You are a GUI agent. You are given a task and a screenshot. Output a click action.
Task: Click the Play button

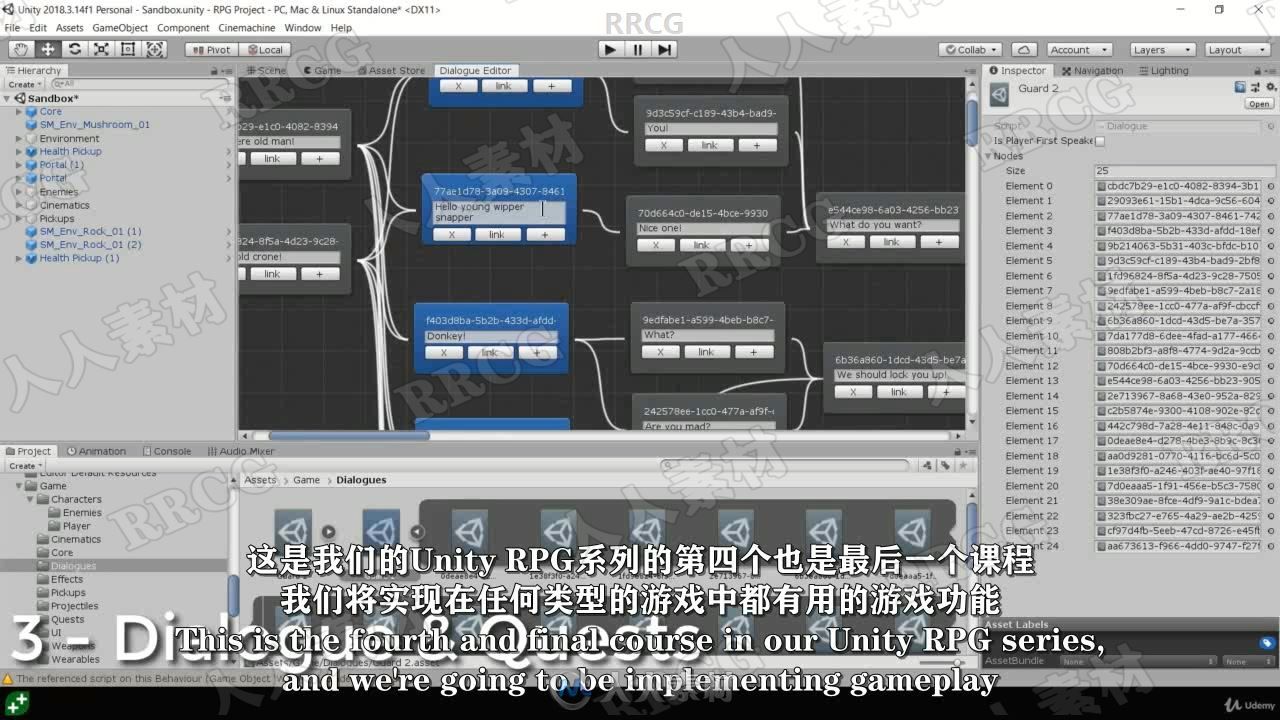click(611, 49)
